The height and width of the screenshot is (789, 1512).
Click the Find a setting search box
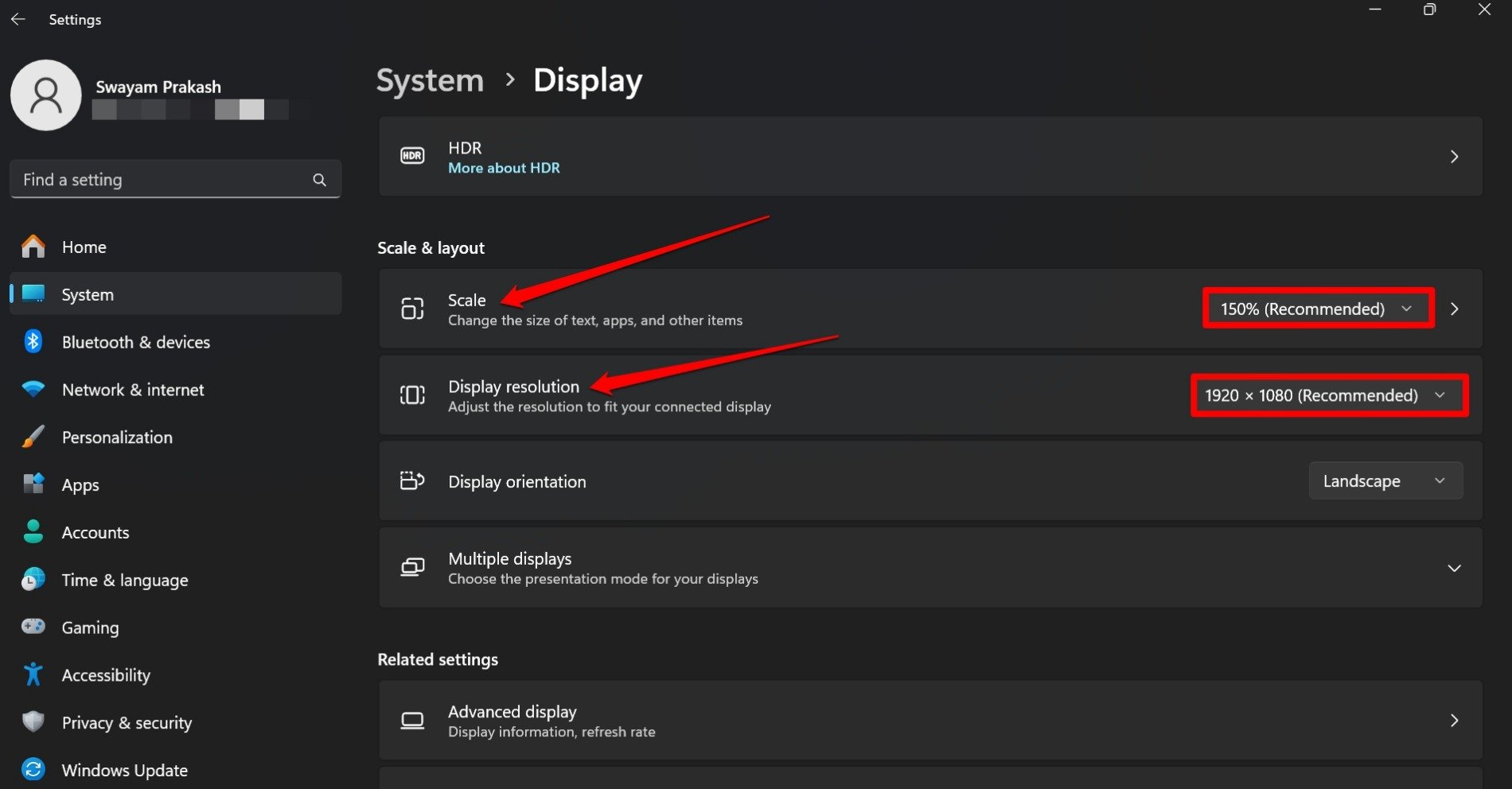[163, 180]
